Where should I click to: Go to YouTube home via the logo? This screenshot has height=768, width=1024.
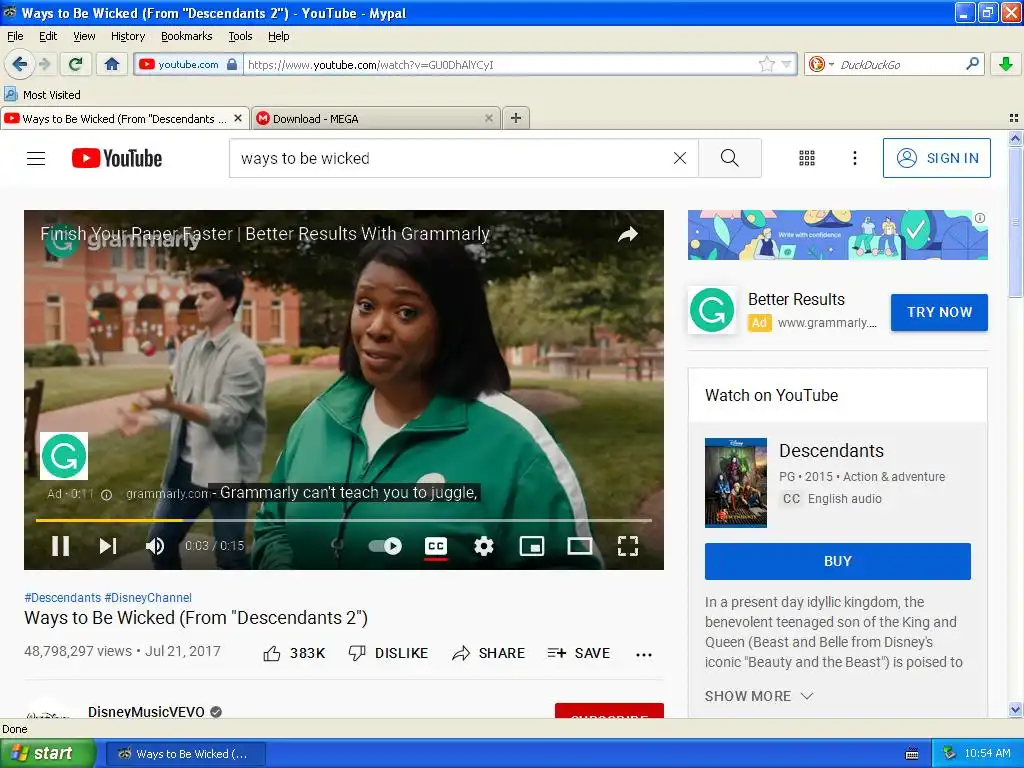[117, 158]
